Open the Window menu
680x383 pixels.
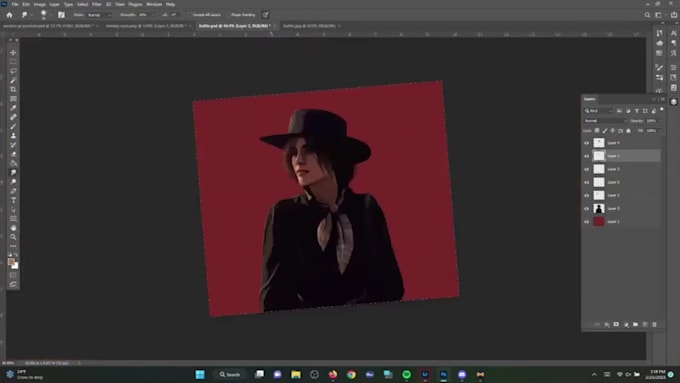pos(154,4)
